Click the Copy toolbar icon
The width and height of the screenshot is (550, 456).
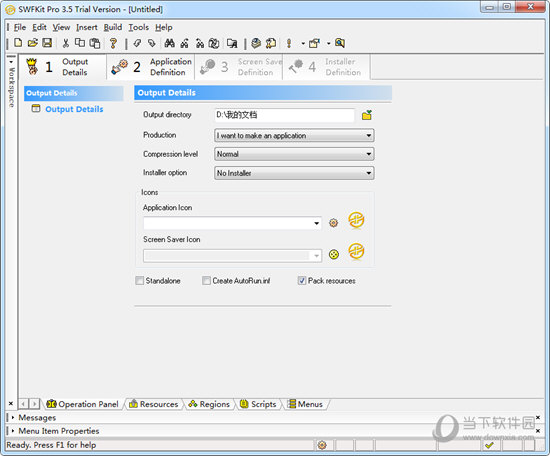(x=80, y=43)
